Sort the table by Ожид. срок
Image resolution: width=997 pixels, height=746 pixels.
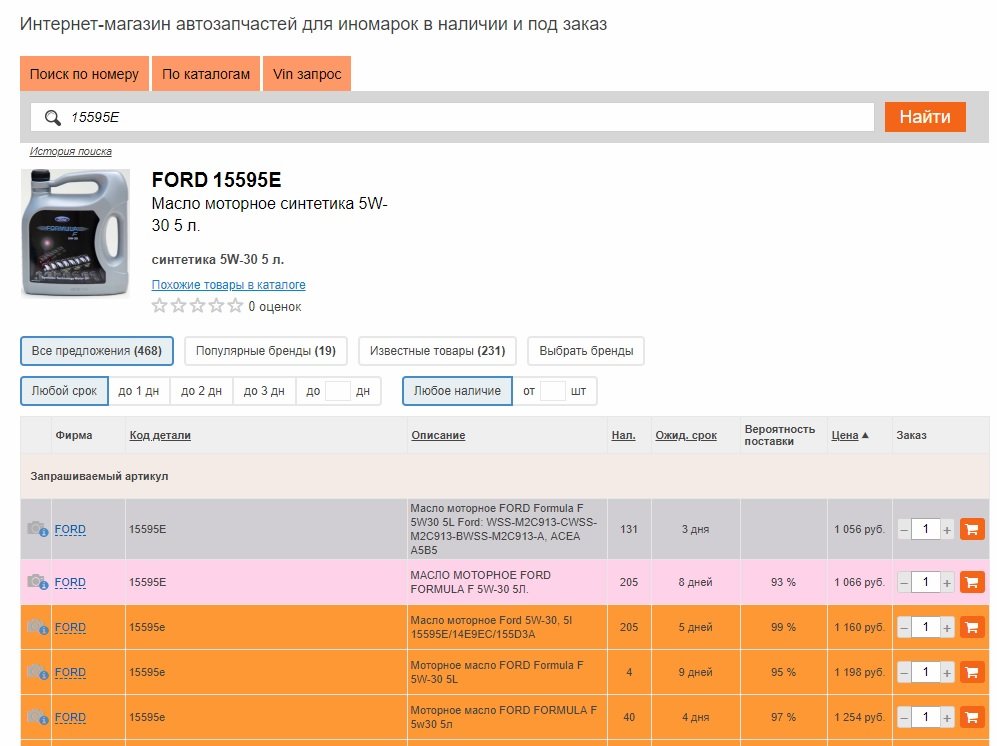[686, 436]
